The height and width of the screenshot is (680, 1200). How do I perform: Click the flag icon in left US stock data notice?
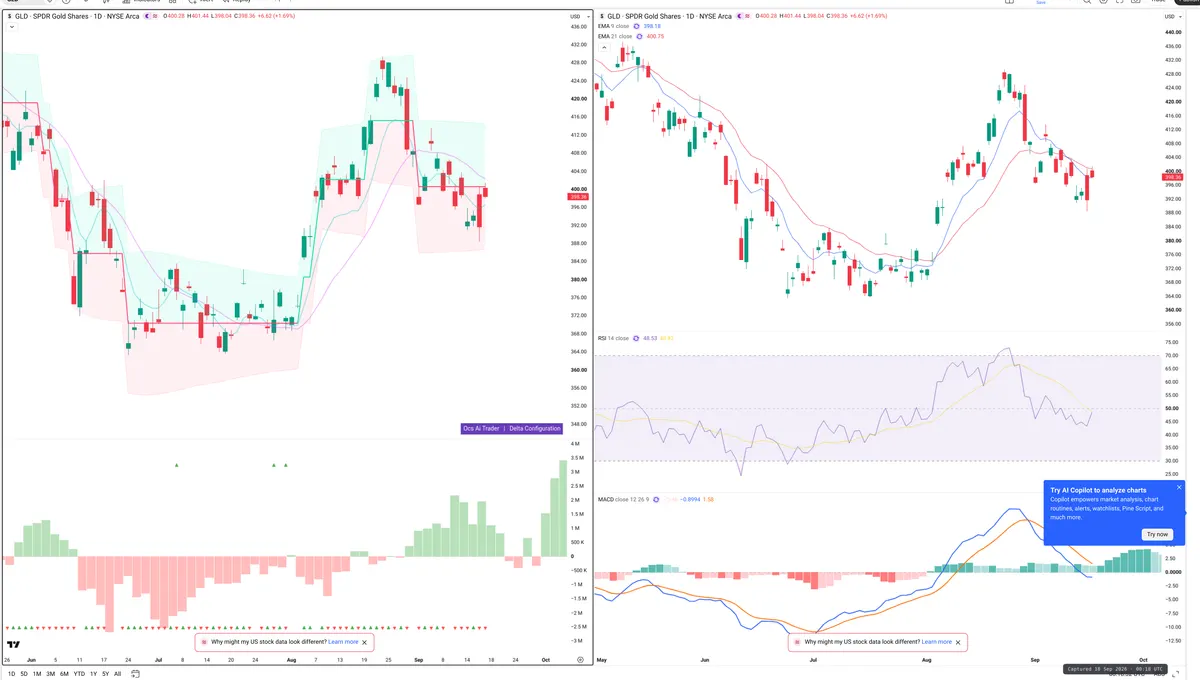pos(205,642)
